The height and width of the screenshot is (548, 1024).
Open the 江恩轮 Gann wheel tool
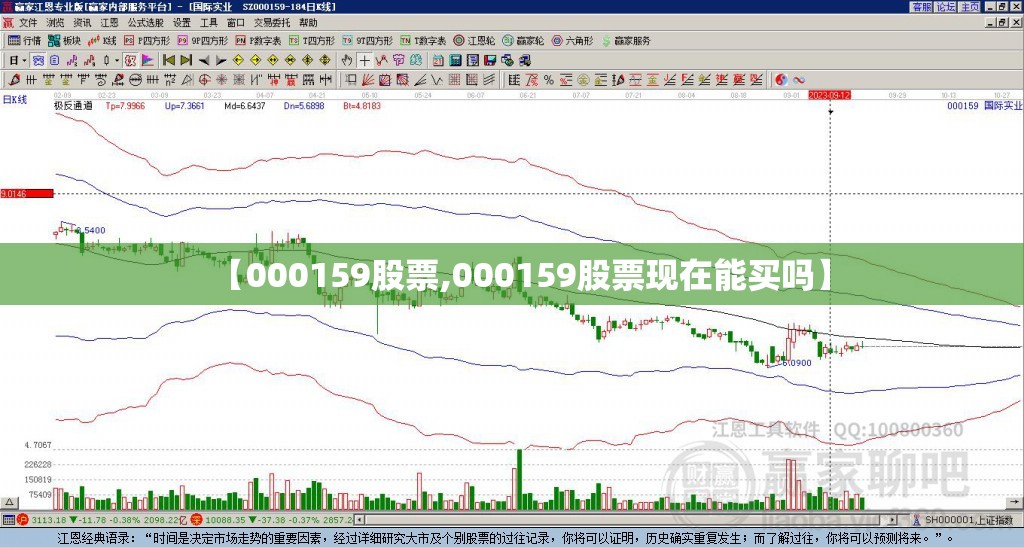click(x=475, y=40)
